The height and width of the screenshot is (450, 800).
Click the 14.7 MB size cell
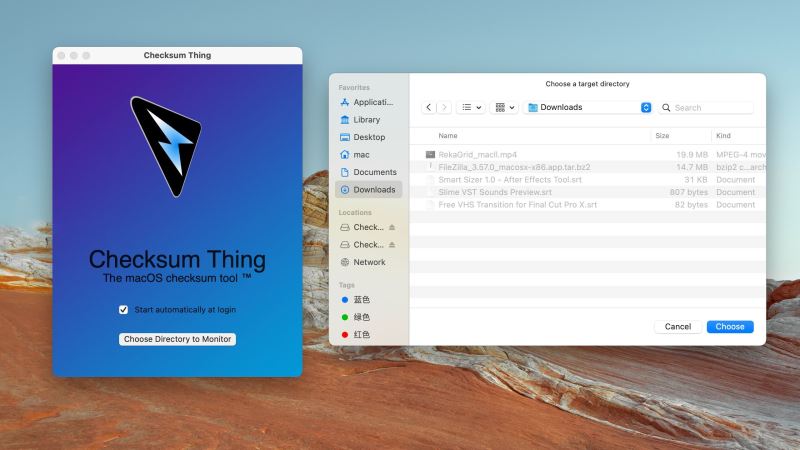pos(692,167)
